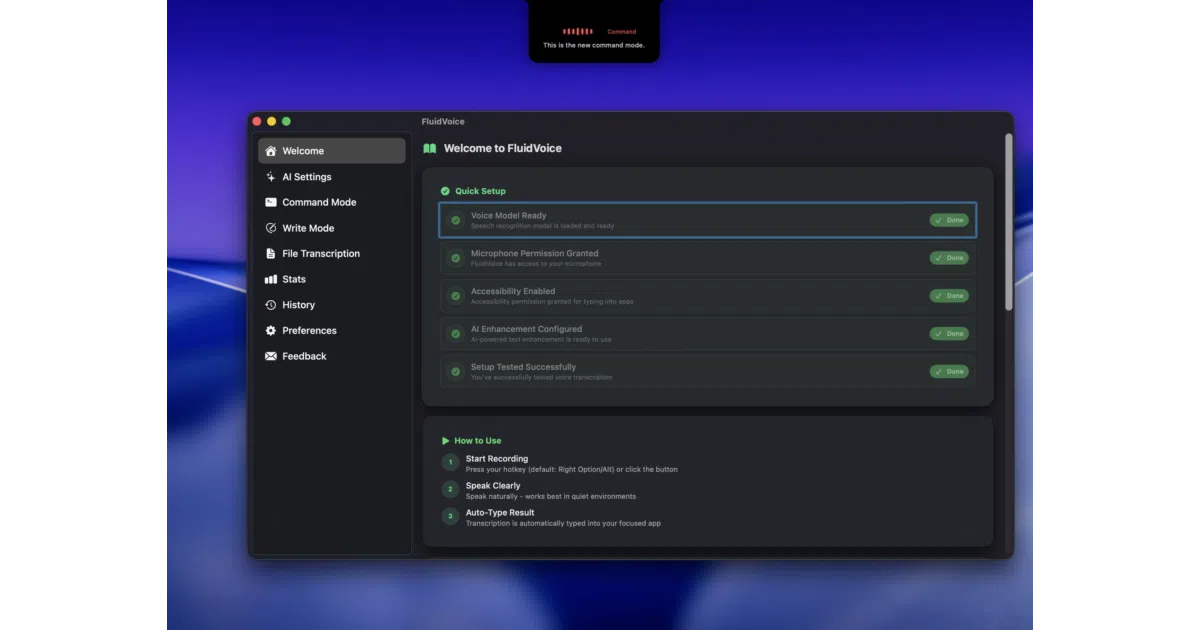Click the FluidVoice window title

pyautogui.click(x=443, y=122)
